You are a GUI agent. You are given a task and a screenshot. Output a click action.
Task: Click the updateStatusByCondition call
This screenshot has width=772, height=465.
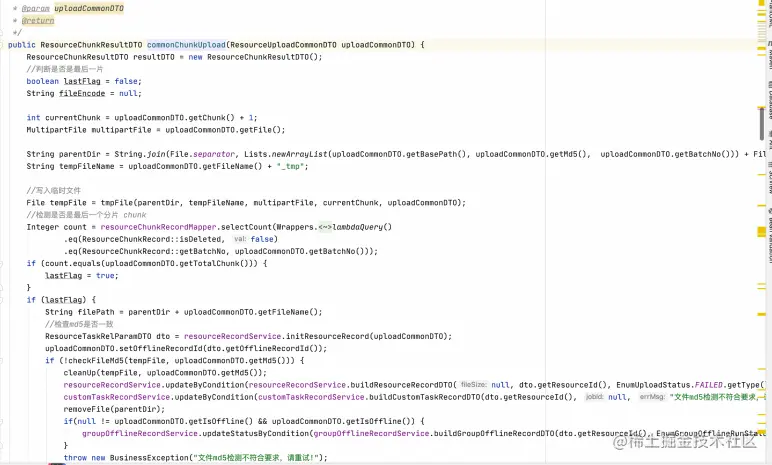click(256, 433)
